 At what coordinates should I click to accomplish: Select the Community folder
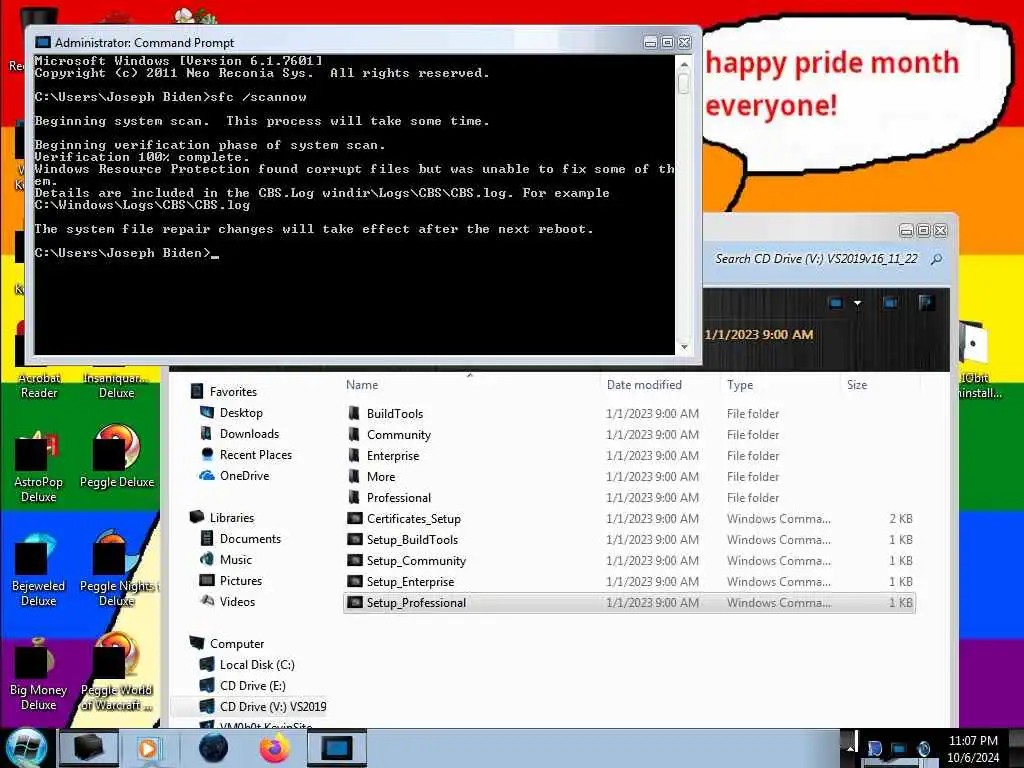point(629,434)
